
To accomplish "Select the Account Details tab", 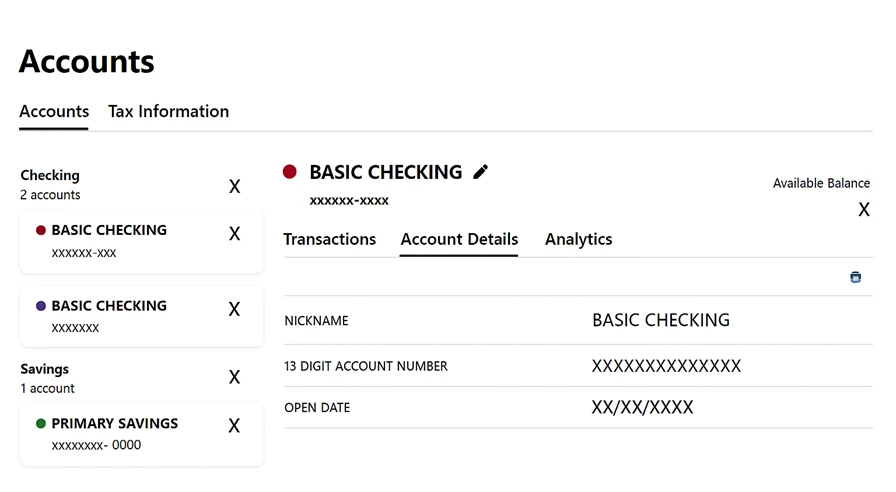I will pyautogui.click(x=459, y=240).
